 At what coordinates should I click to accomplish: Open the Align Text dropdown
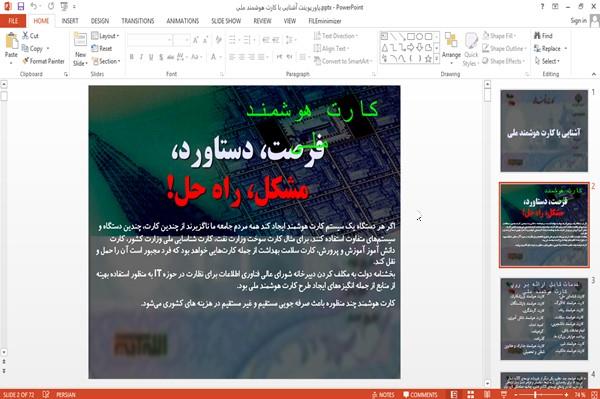coord(331,49)
